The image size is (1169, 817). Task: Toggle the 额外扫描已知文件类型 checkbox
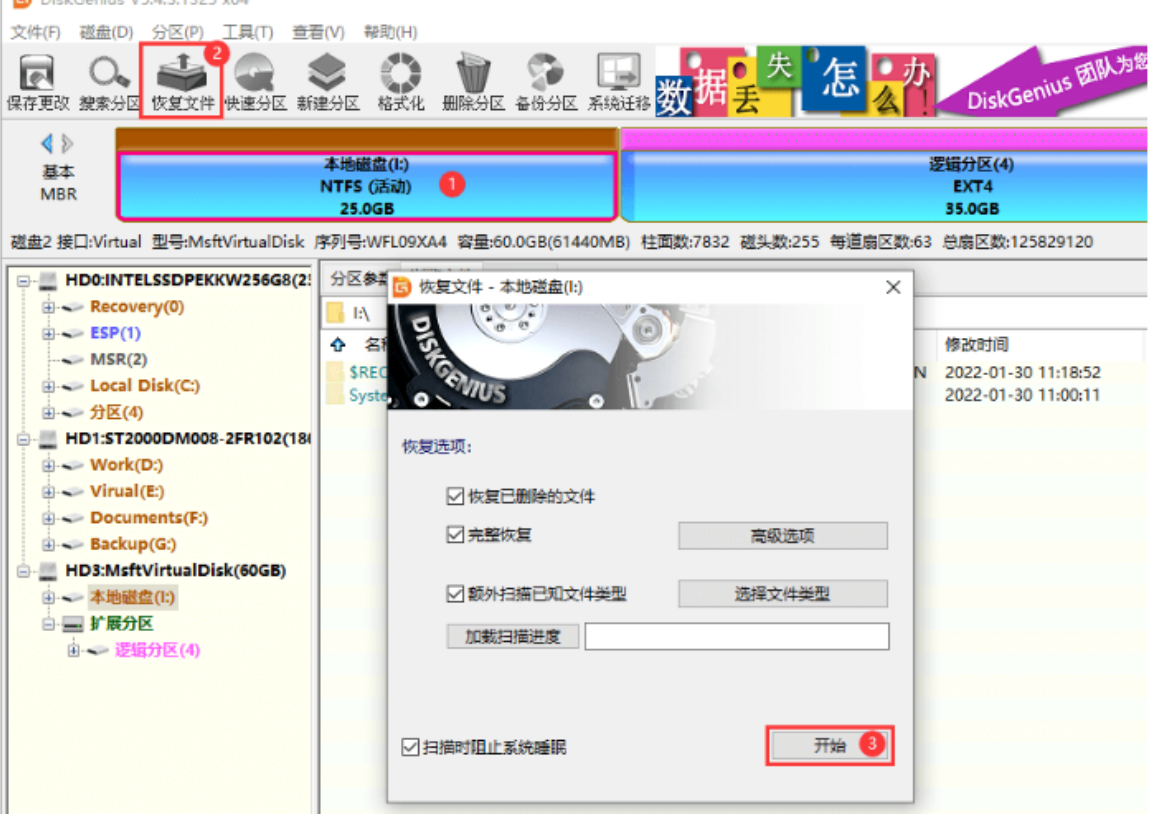tap(455, 593)
